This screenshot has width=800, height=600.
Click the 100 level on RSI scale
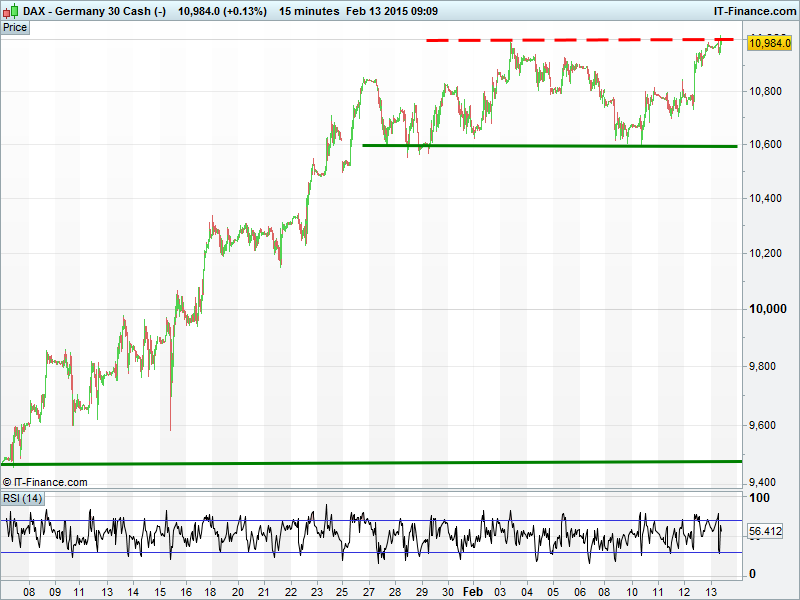(760, 498)
